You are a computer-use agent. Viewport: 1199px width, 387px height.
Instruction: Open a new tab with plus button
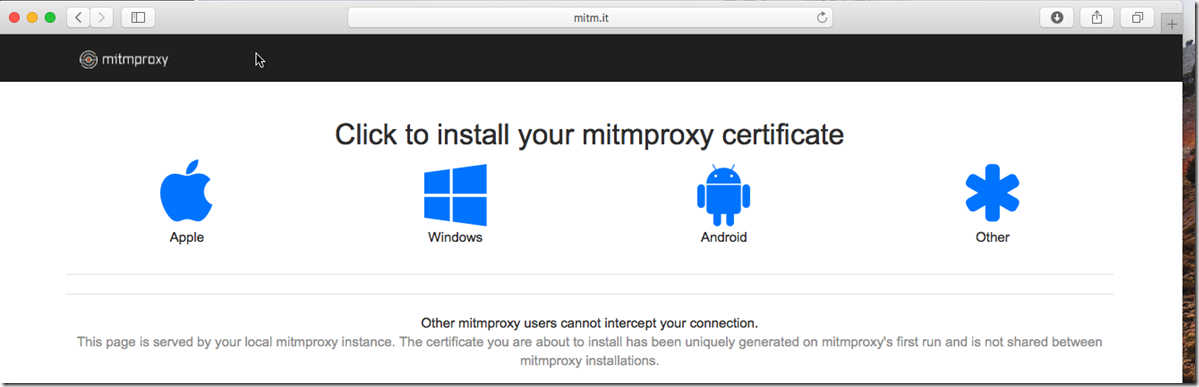tap(1172, 24)
